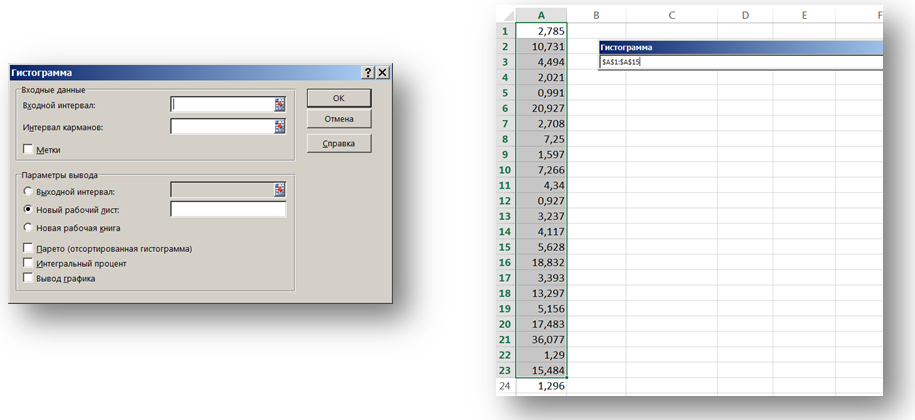
Task: Click the Интервал карманов input box
Action: coord(222,127)
